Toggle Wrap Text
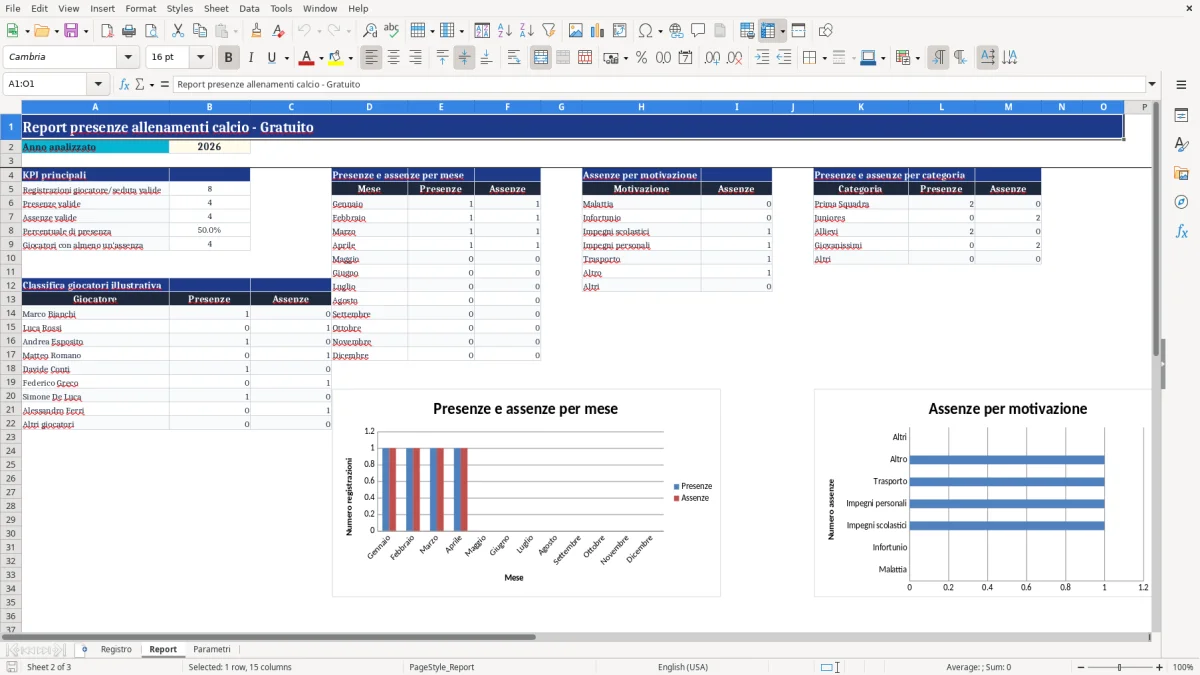1200x675 pixels. click(514, 58)
